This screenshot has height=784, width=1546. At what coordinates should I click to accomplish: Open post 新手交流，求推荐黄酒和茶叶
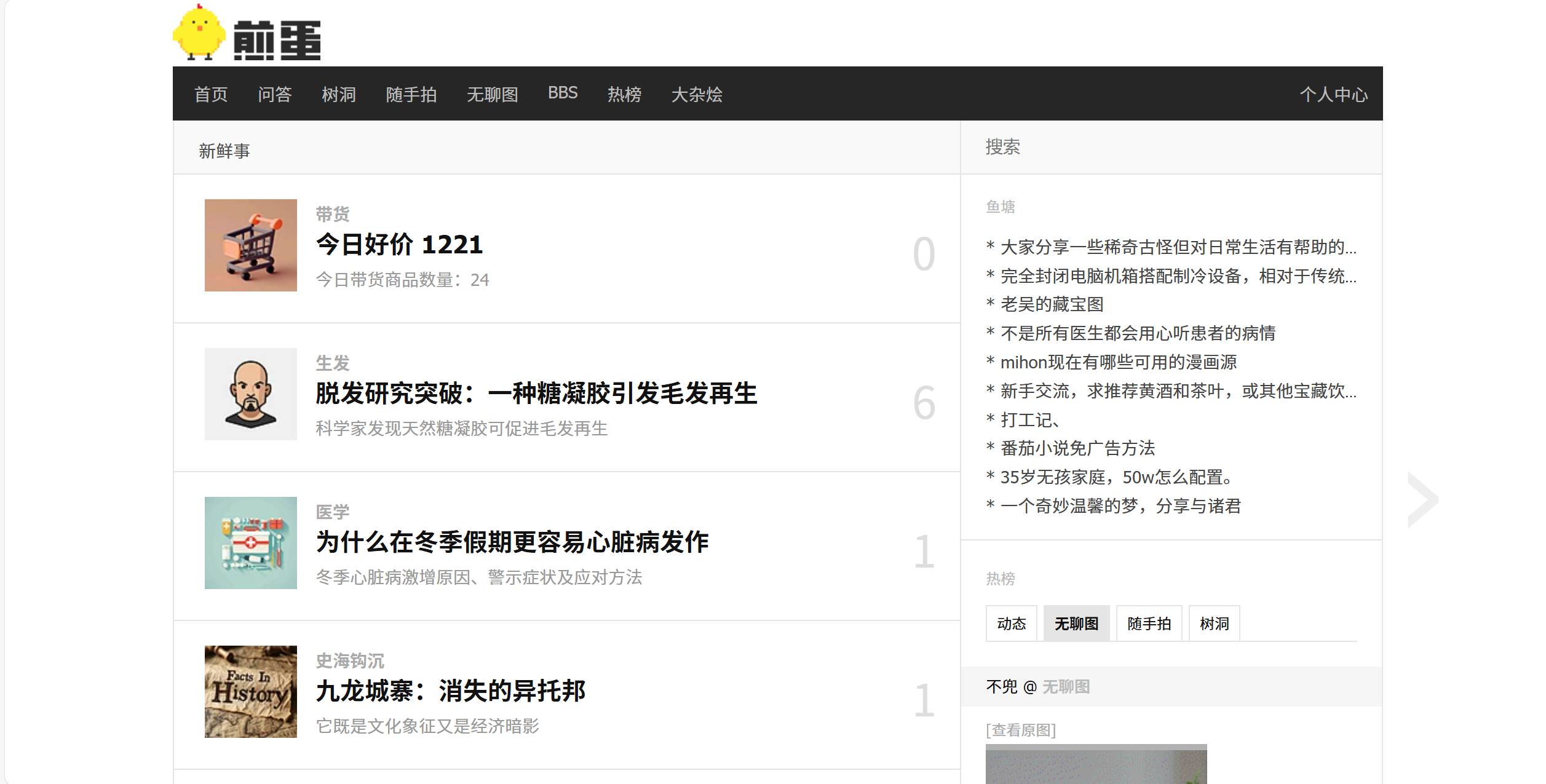[x=1178, y=391]
